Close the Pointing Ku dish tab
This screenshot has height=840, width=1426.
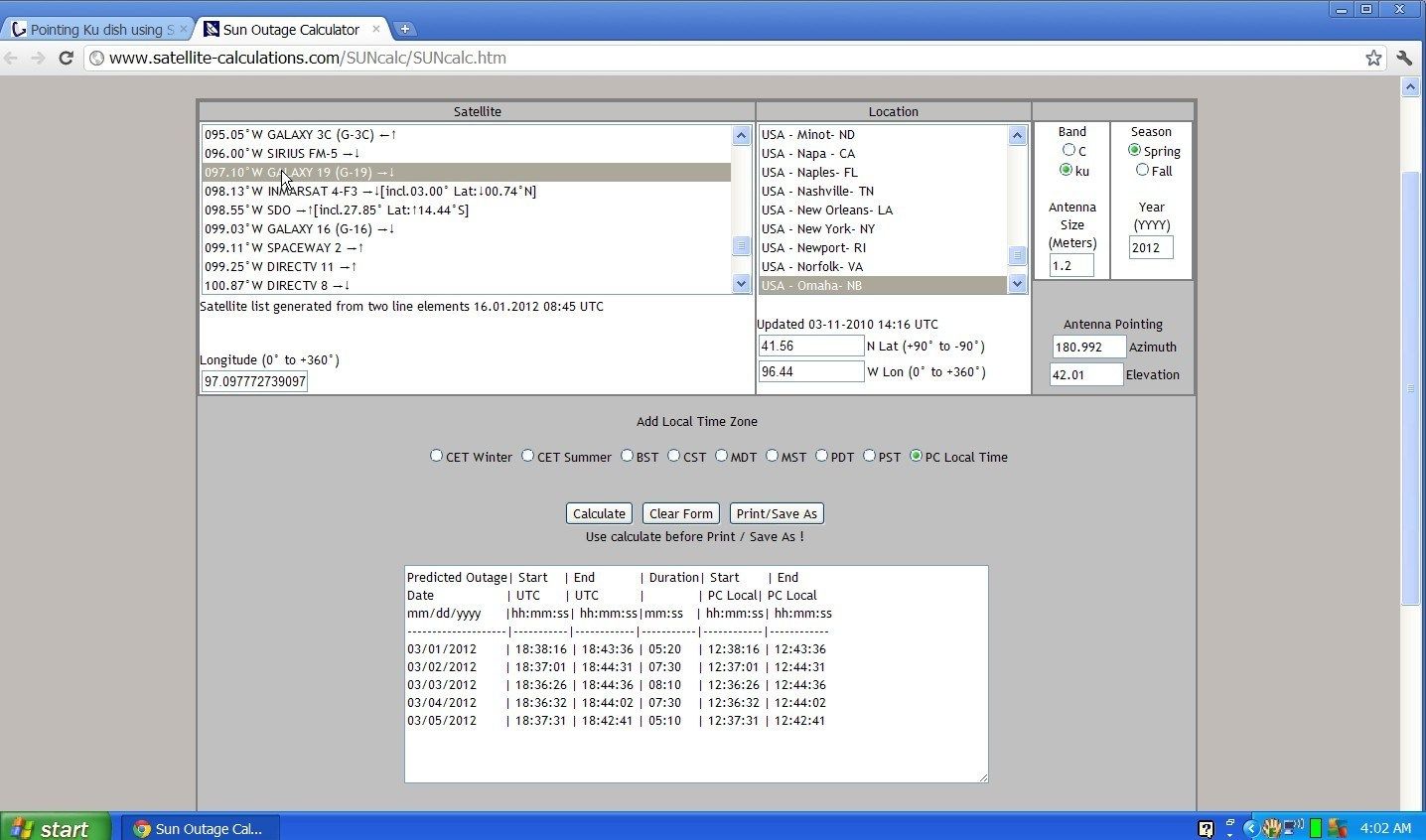183,29
